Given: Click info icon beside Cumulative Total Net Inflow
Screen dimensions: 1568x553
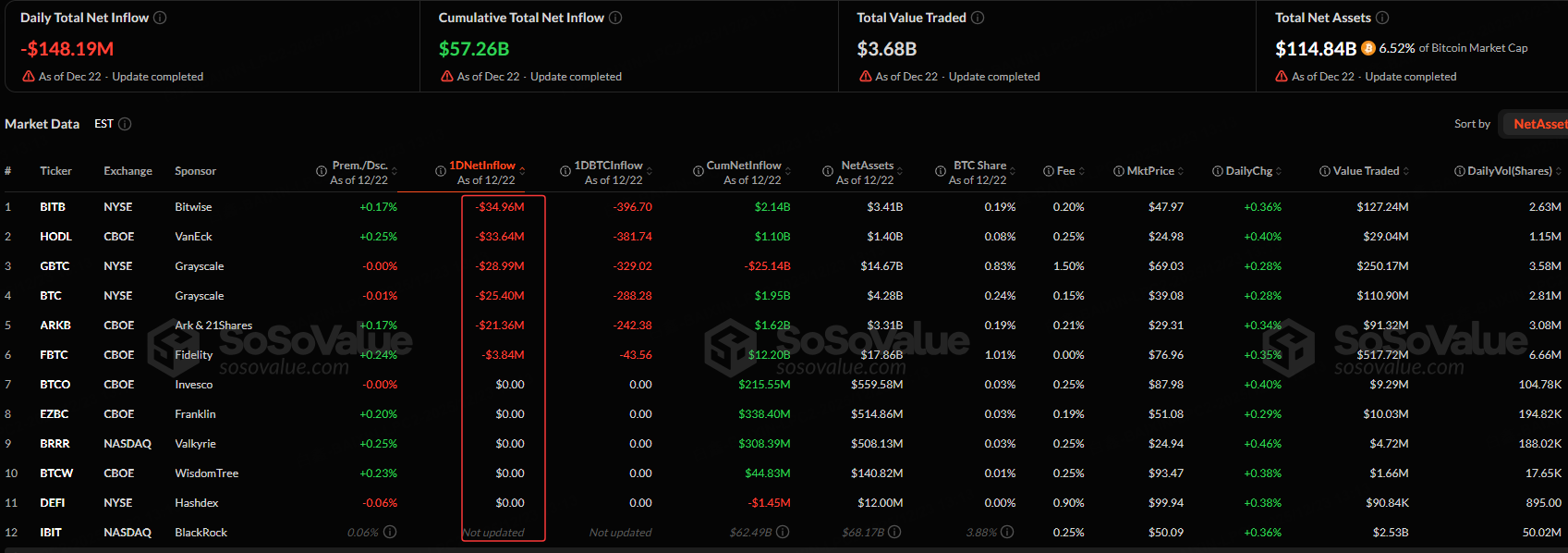Looking at the screenshot, I should click(x=615, y=18).
